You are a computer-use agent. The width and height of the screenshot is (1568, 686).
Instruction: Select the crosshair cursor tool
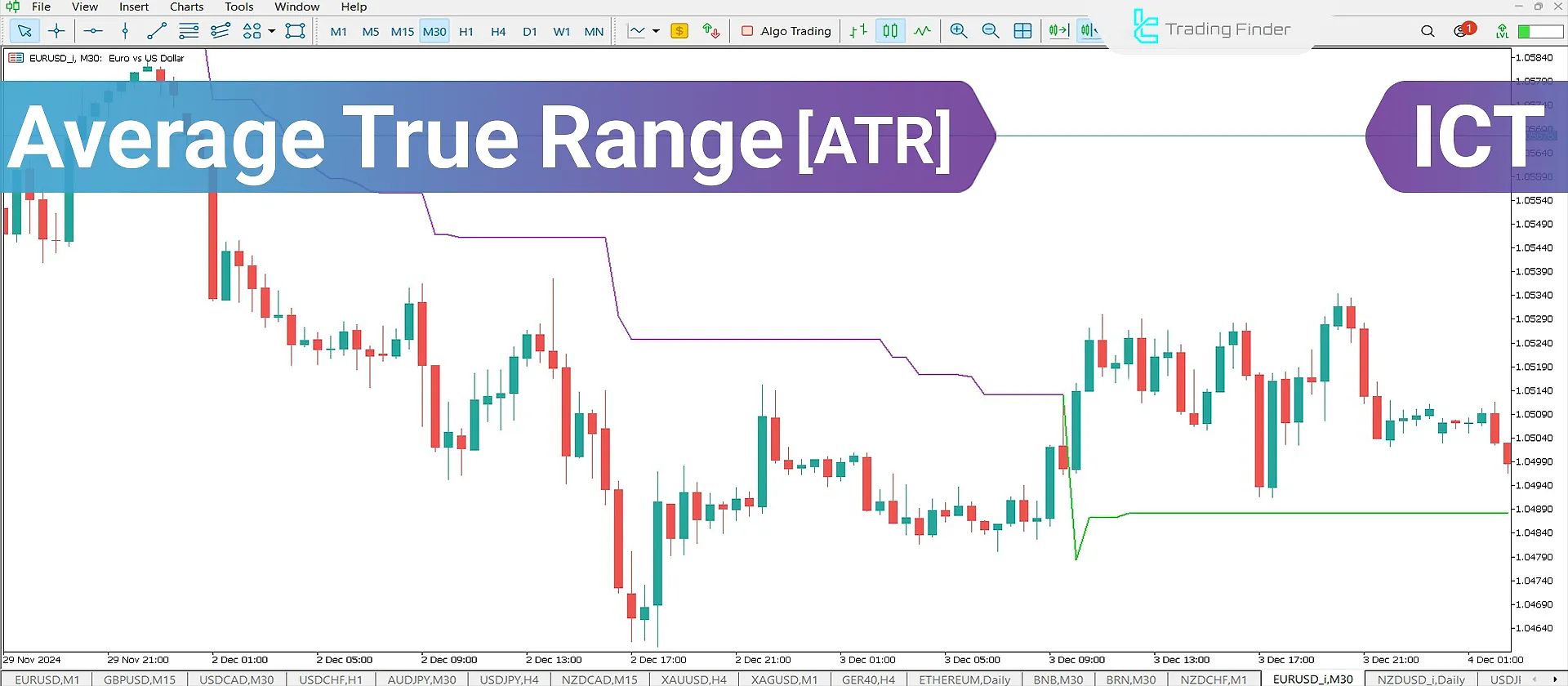(x=56, y=31)
